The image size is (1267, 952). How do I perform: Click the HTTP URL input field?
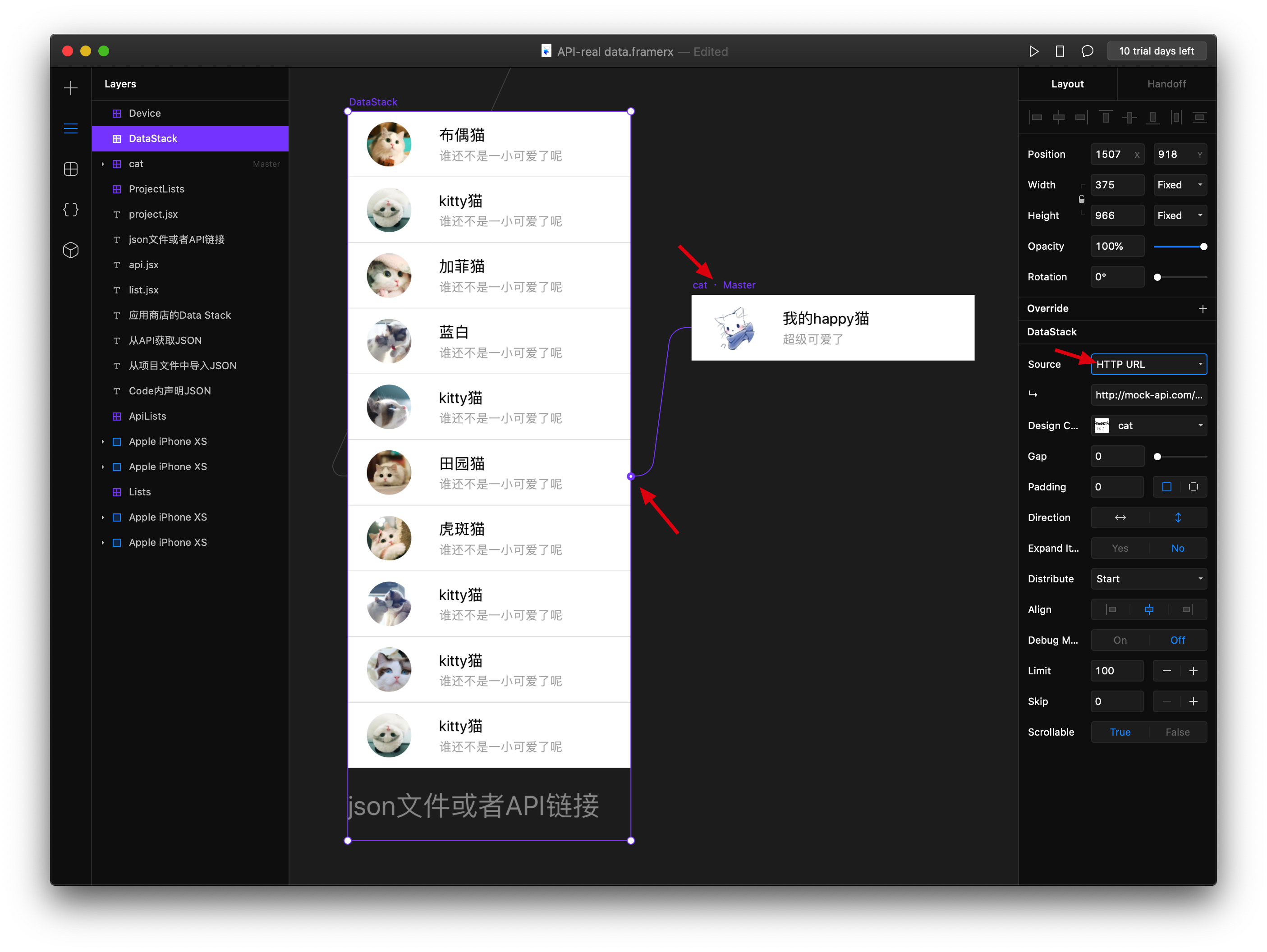[x=1149, y=394]
